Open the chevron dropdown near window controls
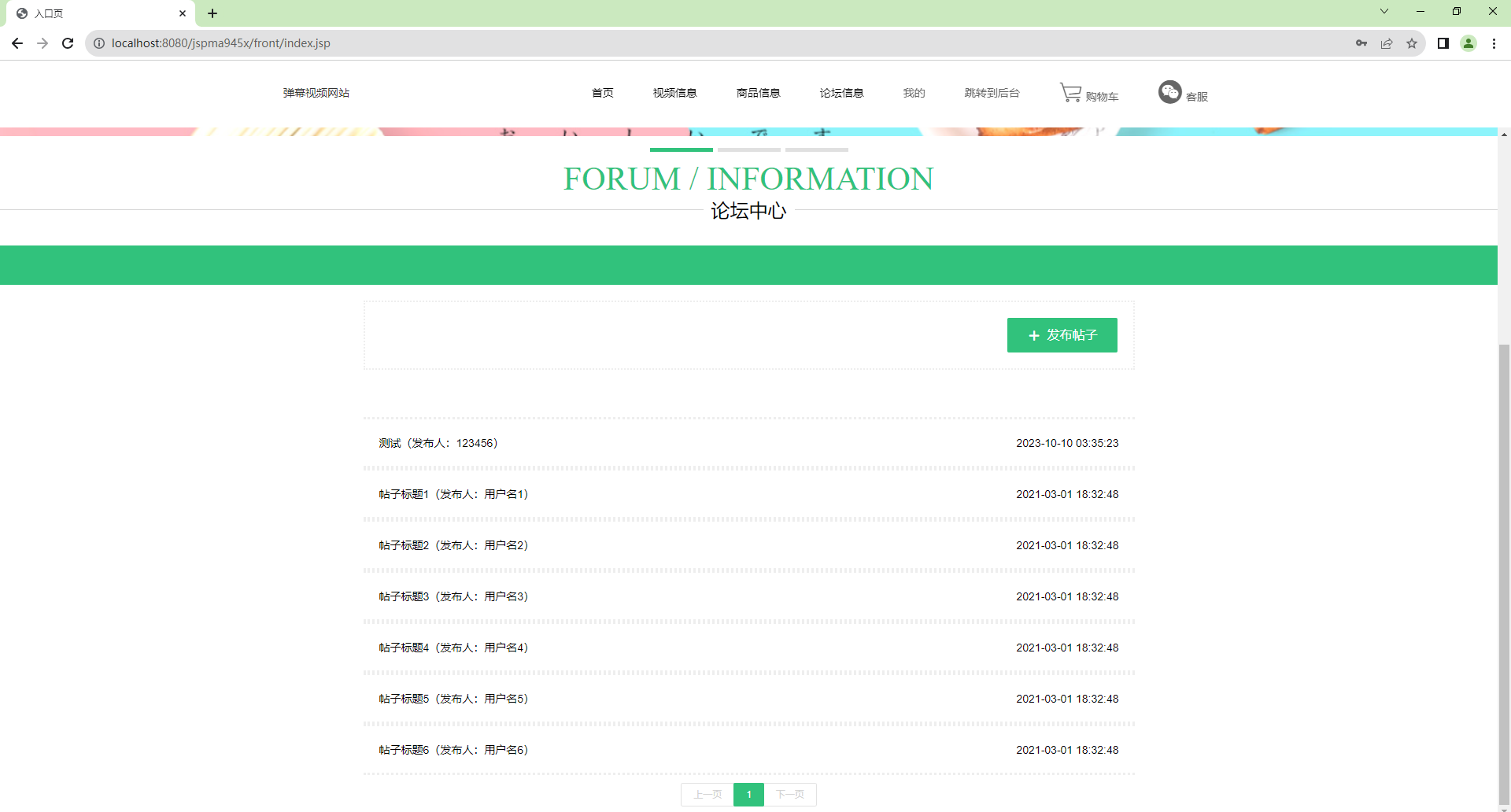The height and width of the screenshot is (812, 1511). (x=1384, y=11)
